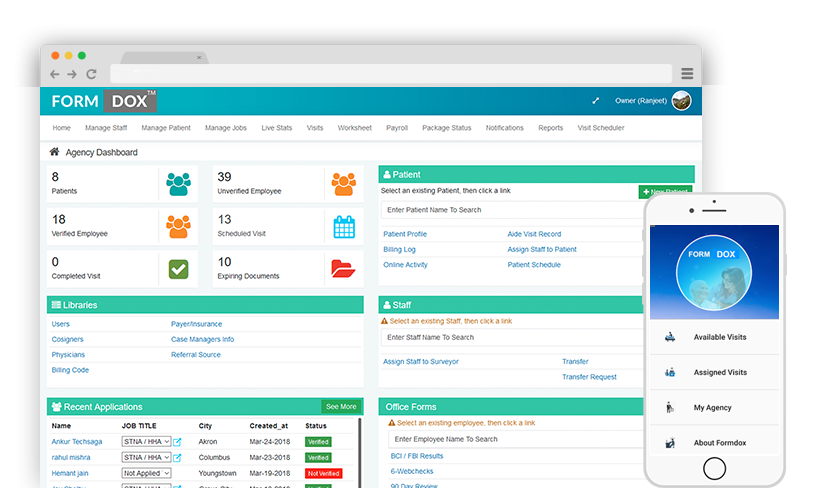Open the staff Transfer link
The height and width of the screenshot is (488, 816).
pyautogui.click(x=575, y=362)
